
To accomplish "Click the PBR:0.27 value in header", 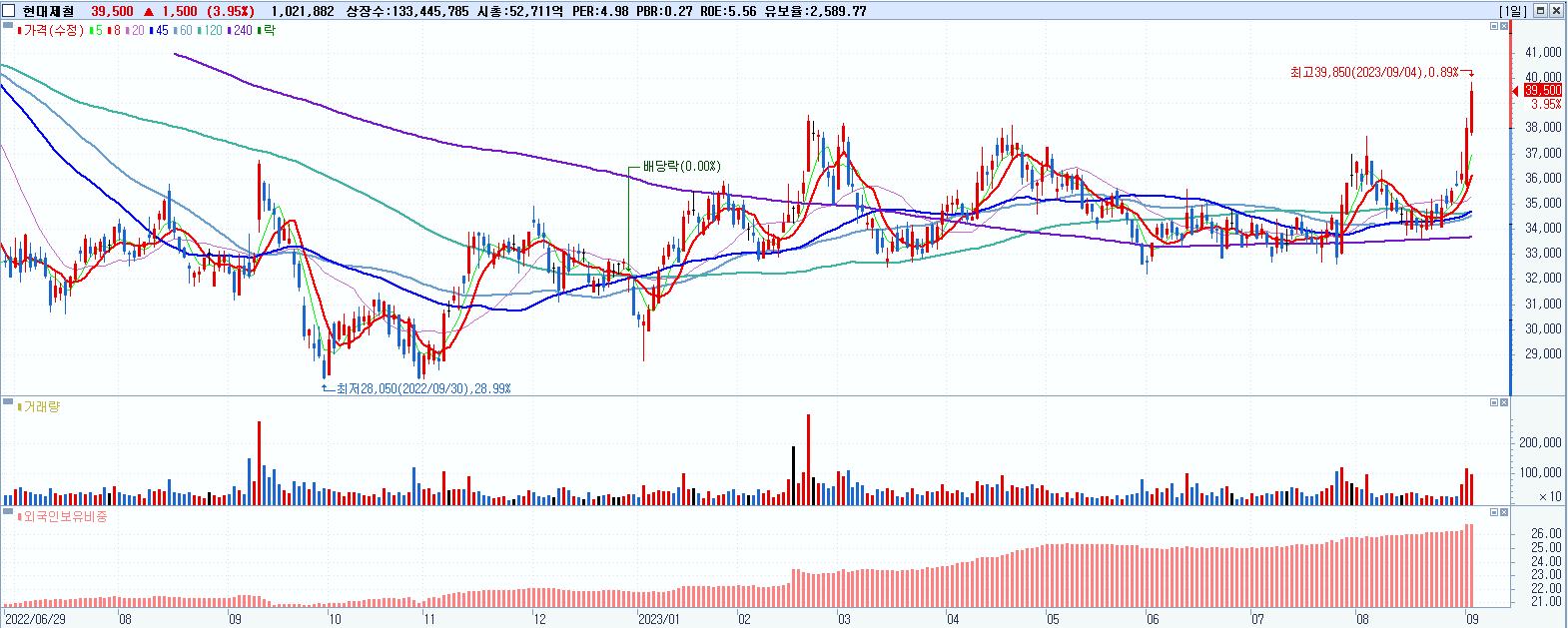I will click(664, 11).
